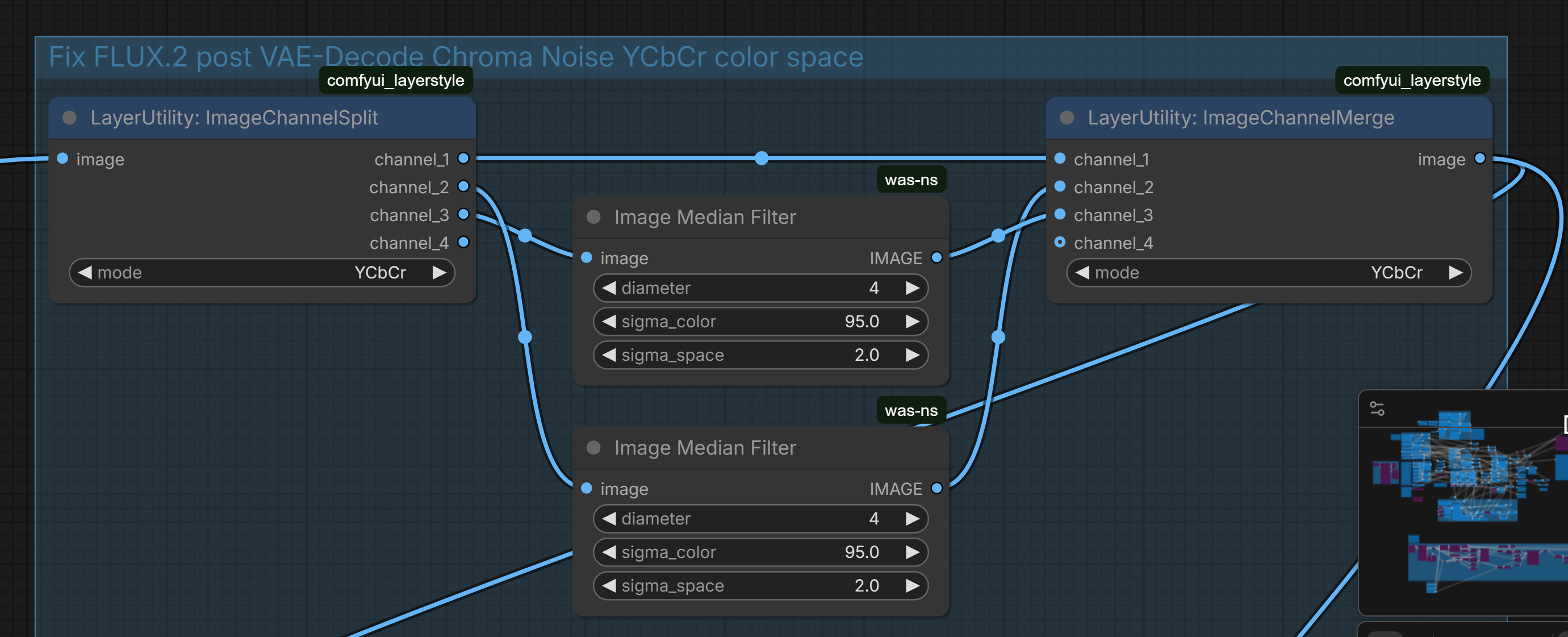The height and width of the screenshot is (637, 1568).
Task: Increase diameter on upper Median Filter
Action: point(913,288)
